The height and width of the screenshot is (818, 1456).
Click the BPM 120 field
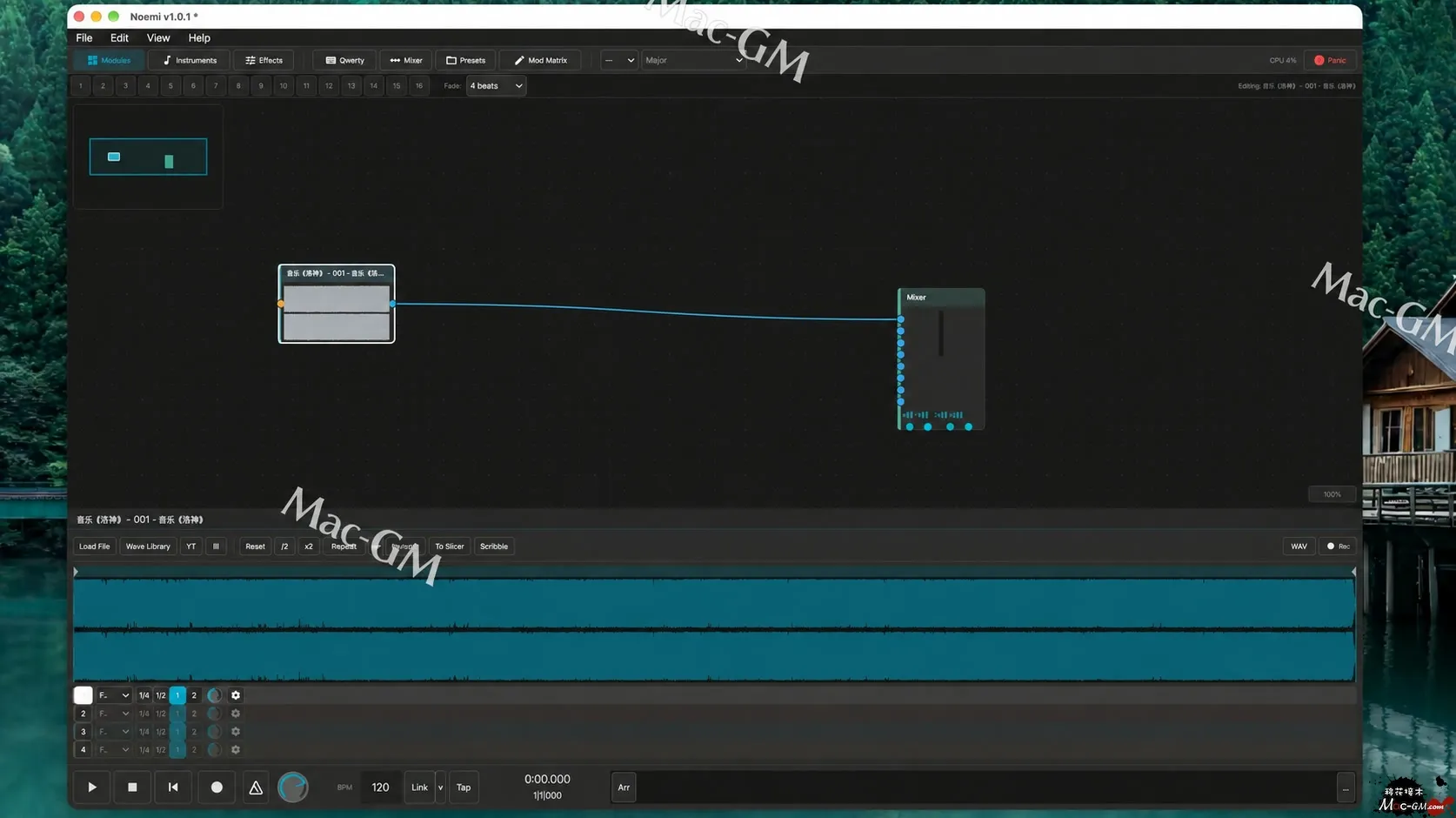[380, 788]
